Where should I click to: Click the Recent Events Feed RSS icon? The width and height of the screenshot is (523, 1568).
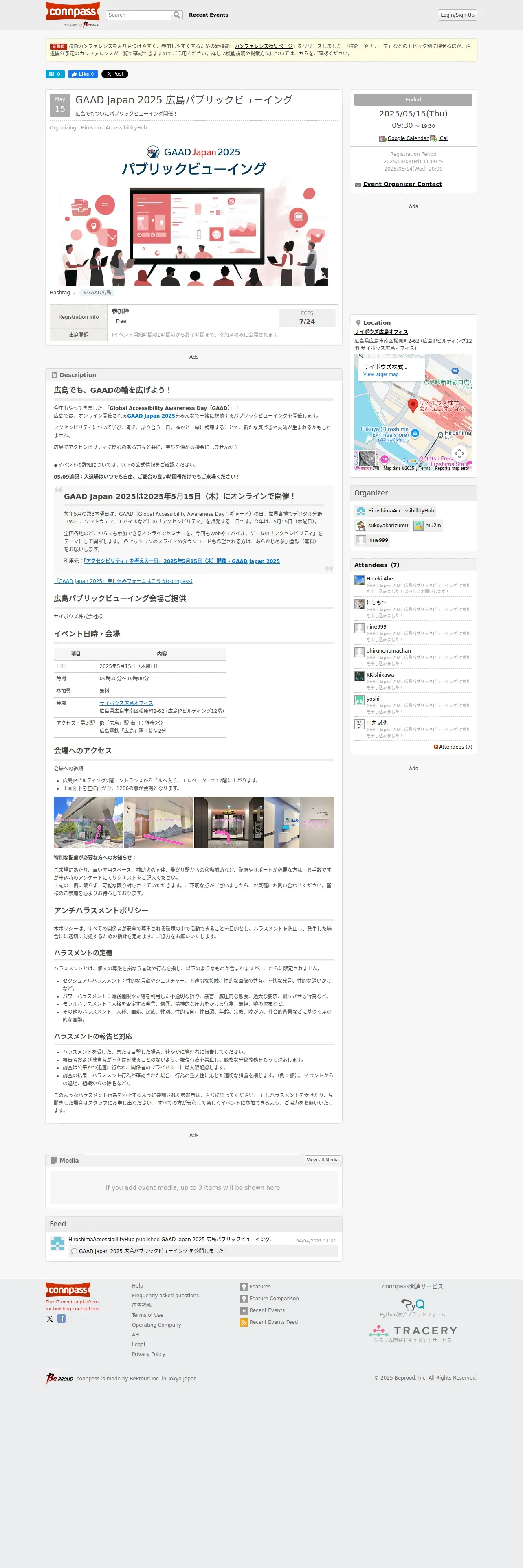(244, 1322)
